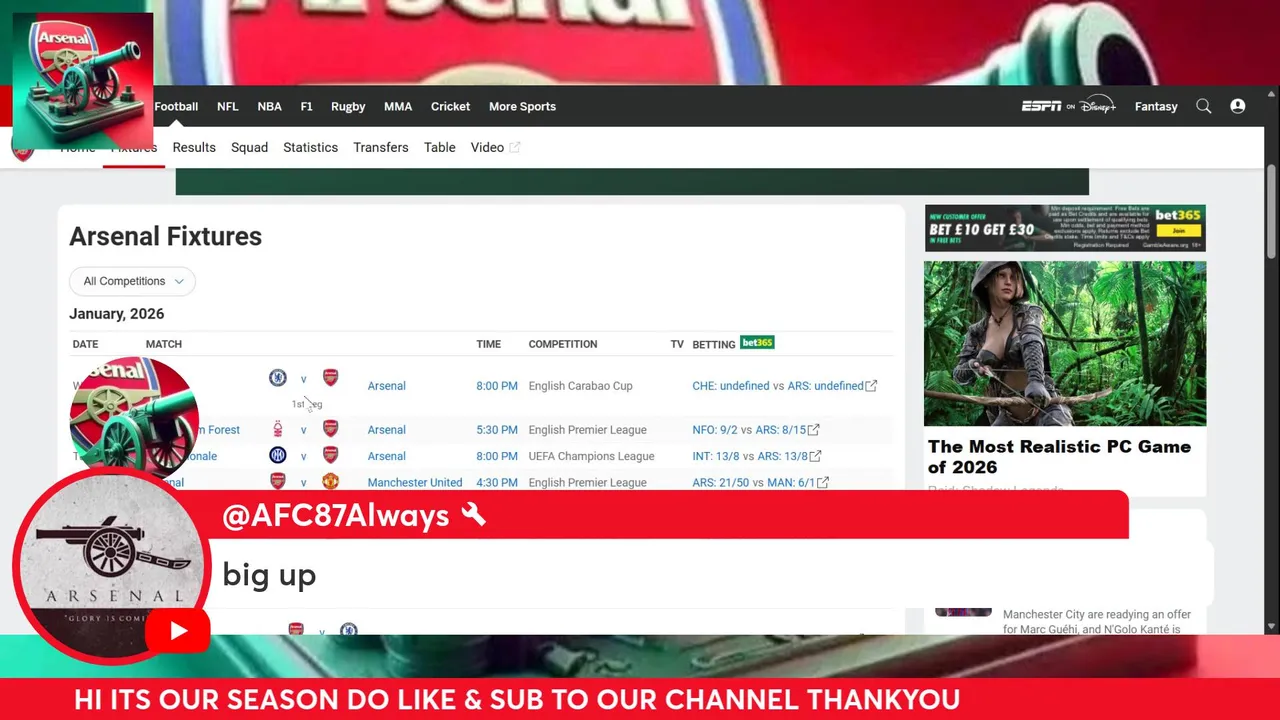Click ARS: 8/15 betting odds
1280x720 pixels.
point(780,430)
